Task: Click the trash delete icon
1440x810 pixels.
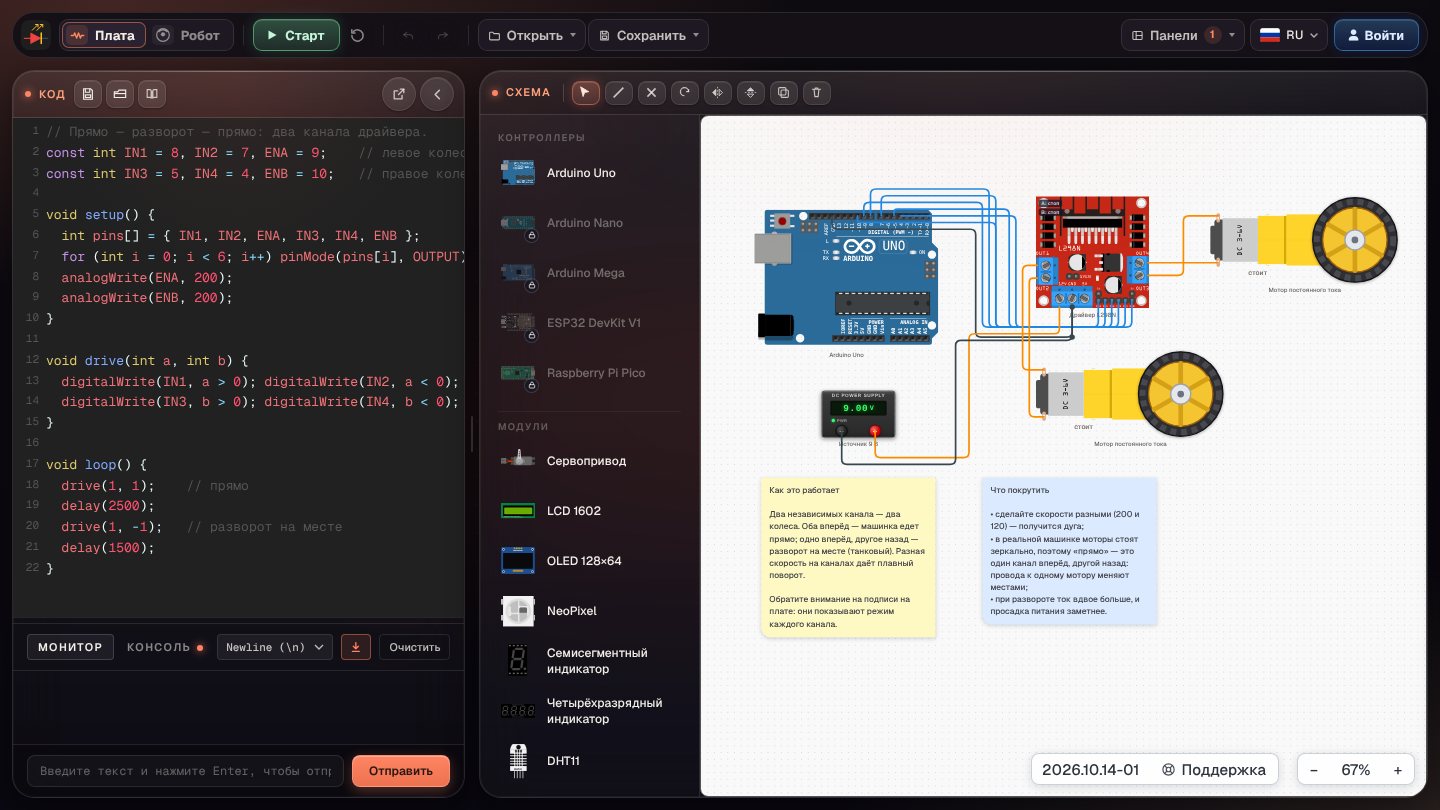Action: 817,93
